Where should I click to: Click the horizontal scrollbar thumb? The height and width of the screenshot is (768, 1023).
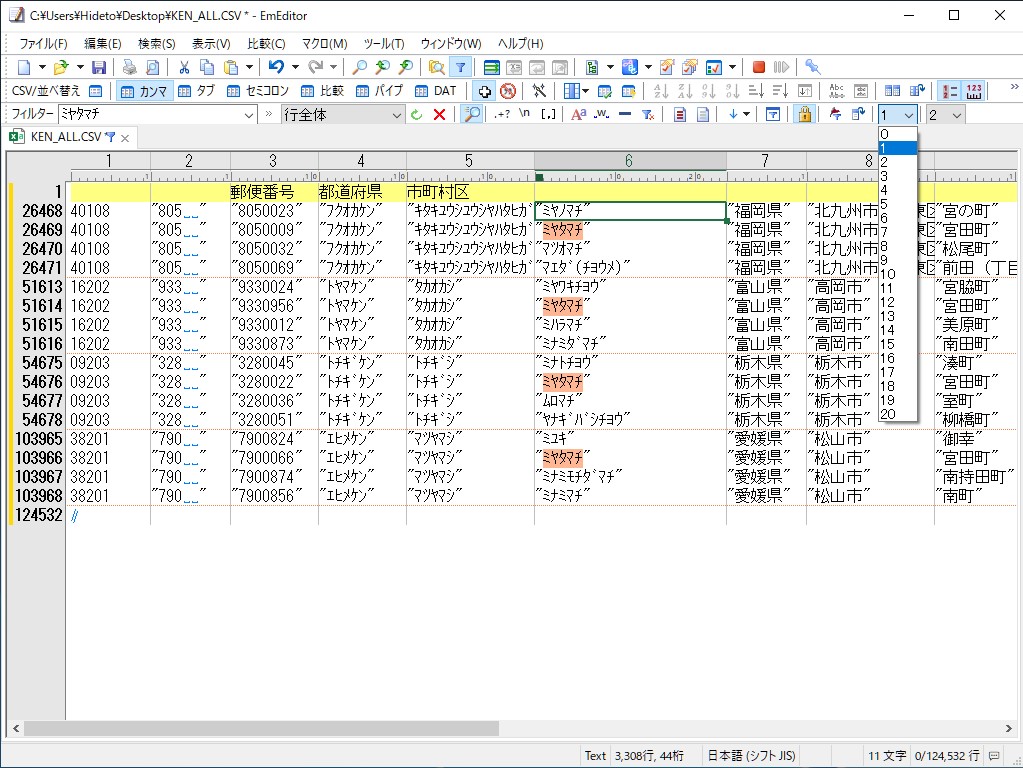[261, 728]
